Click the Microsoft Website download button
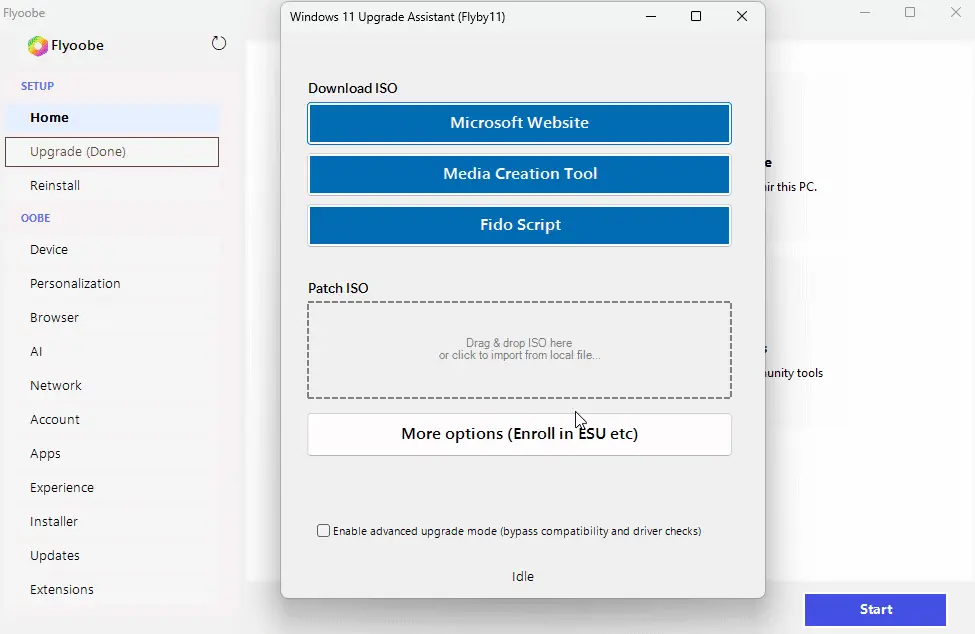 click(519, 123)
